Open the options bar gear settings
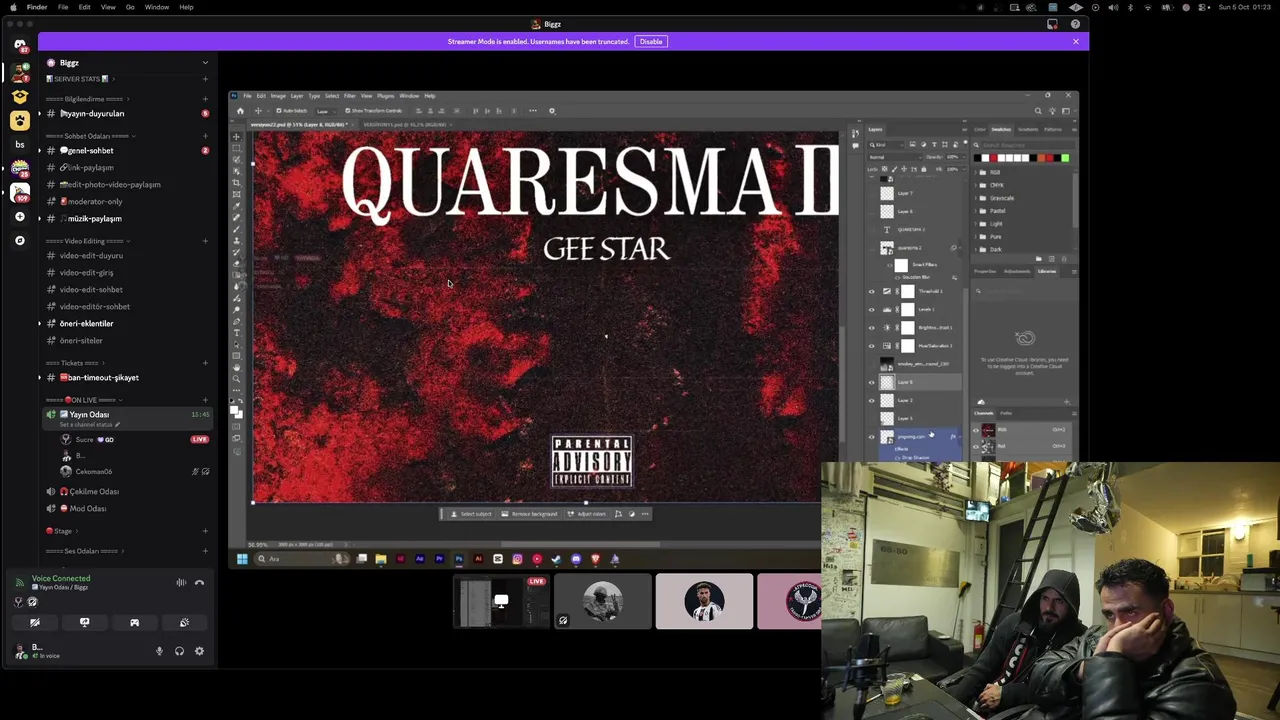This screenshot has height=720, width=1280. pyautogui.click(x=552, y=111)
